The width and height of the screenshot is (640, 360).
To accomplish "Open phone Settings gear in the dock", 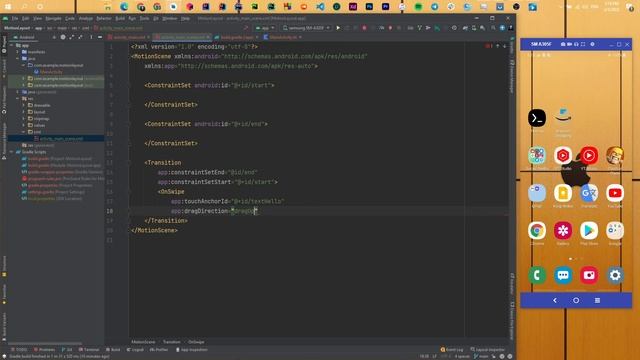I will (x=615, y=276).
